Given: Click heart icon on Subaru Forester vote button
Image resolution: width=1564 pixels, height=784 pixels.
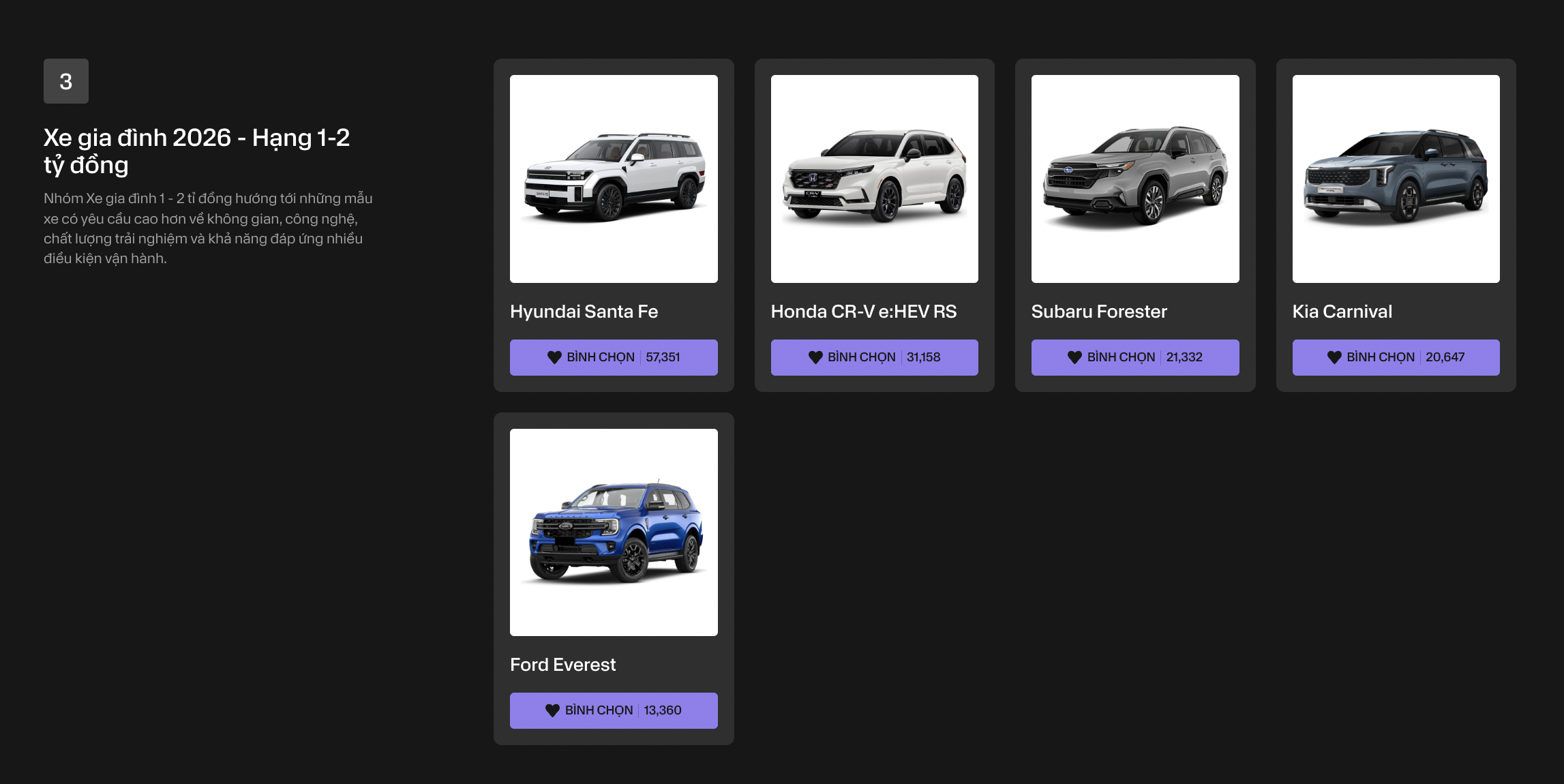Looking at the screenshot, I should 1074,357.
